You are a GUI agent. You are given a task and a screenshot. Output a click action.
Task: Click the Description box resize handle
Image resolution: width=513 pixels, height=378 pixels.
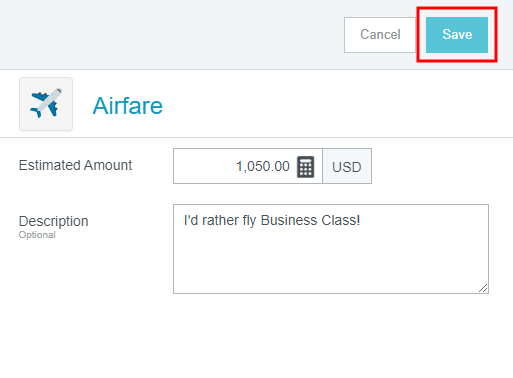point(483,288)
